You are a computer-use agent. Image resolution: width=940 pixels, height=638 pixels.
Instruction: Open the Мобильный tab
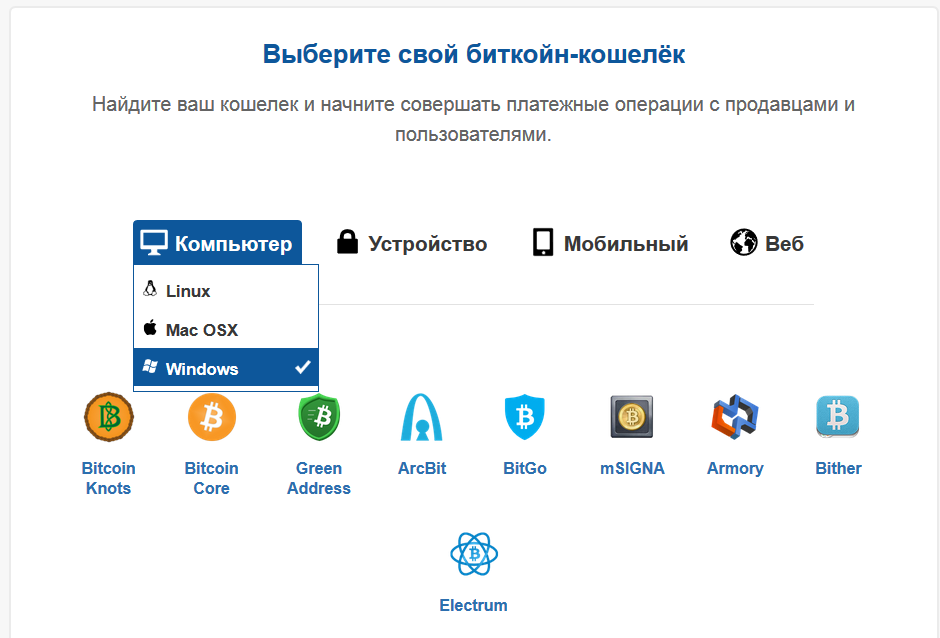click(611, 243)
